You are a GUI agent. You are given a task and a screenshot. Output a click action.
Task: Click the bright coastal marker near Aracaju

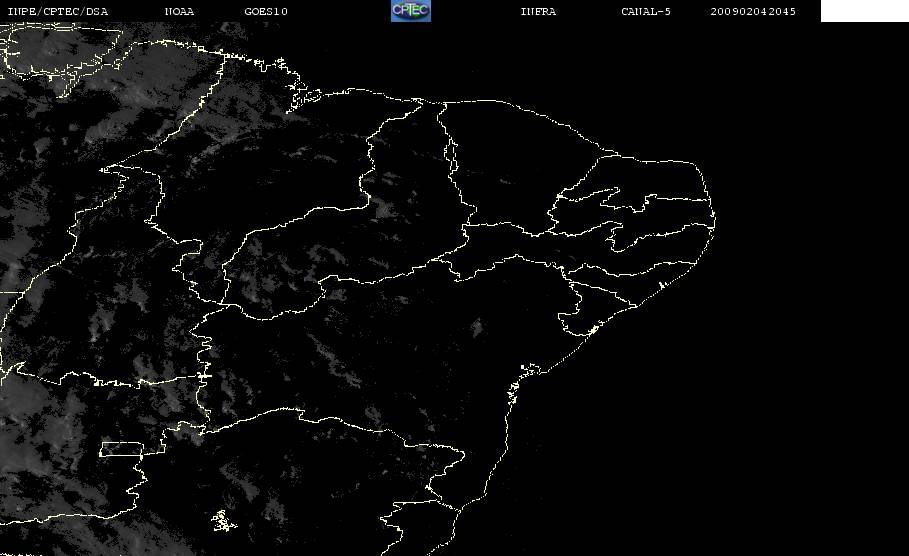pos(593,330)
